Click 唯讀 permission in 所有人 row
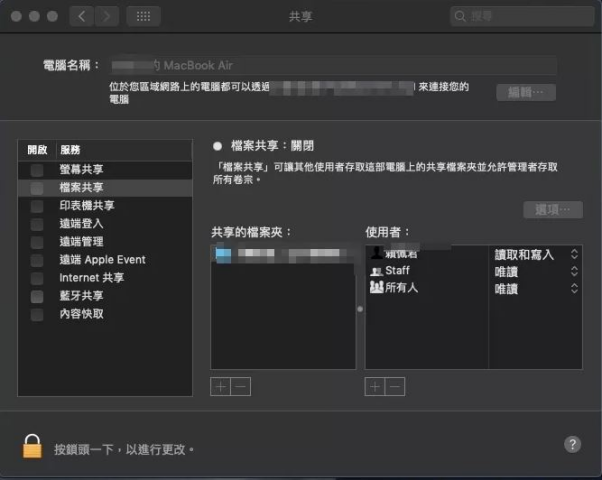Image resolution: width=602 pixels, height=480 pixels. 506,288
